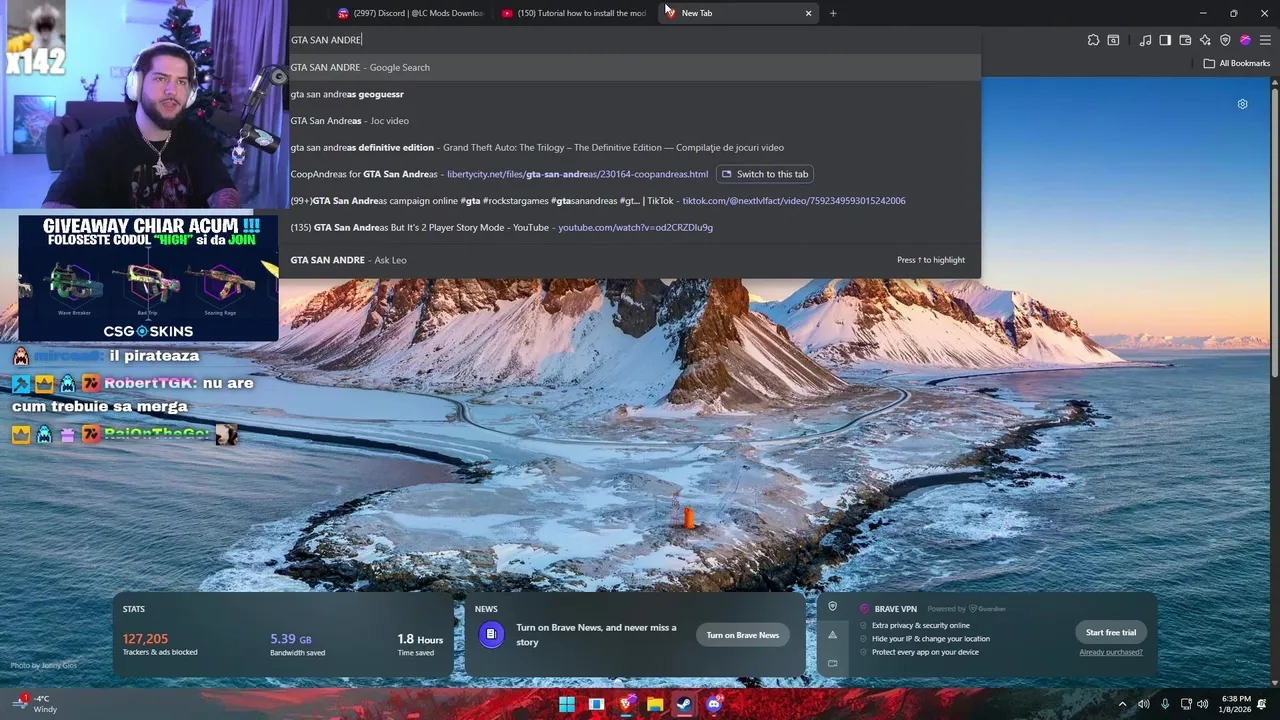The width and height of the screenshot is (1280, 720).
Task: Click the Brave News document icon
Action: pyautogui.click(x=491, y=634)
